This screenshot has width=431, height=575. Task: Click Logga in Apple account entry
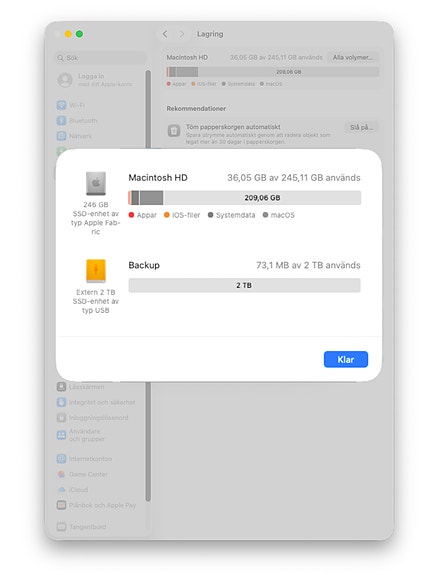pos(95,80)
